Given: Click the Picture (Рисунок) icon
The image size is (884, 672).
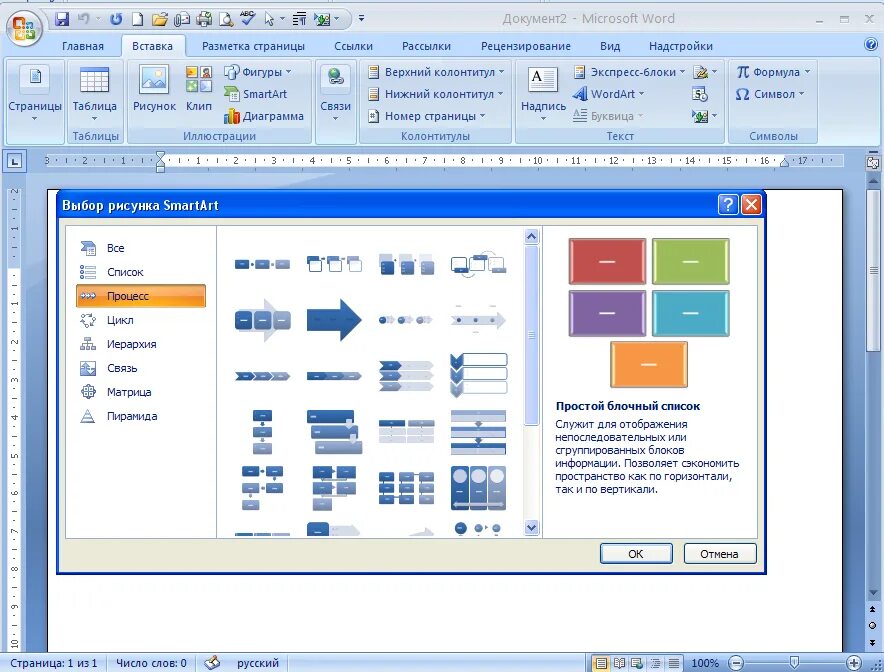Looking at the screenshot, I should click(154, 80).
